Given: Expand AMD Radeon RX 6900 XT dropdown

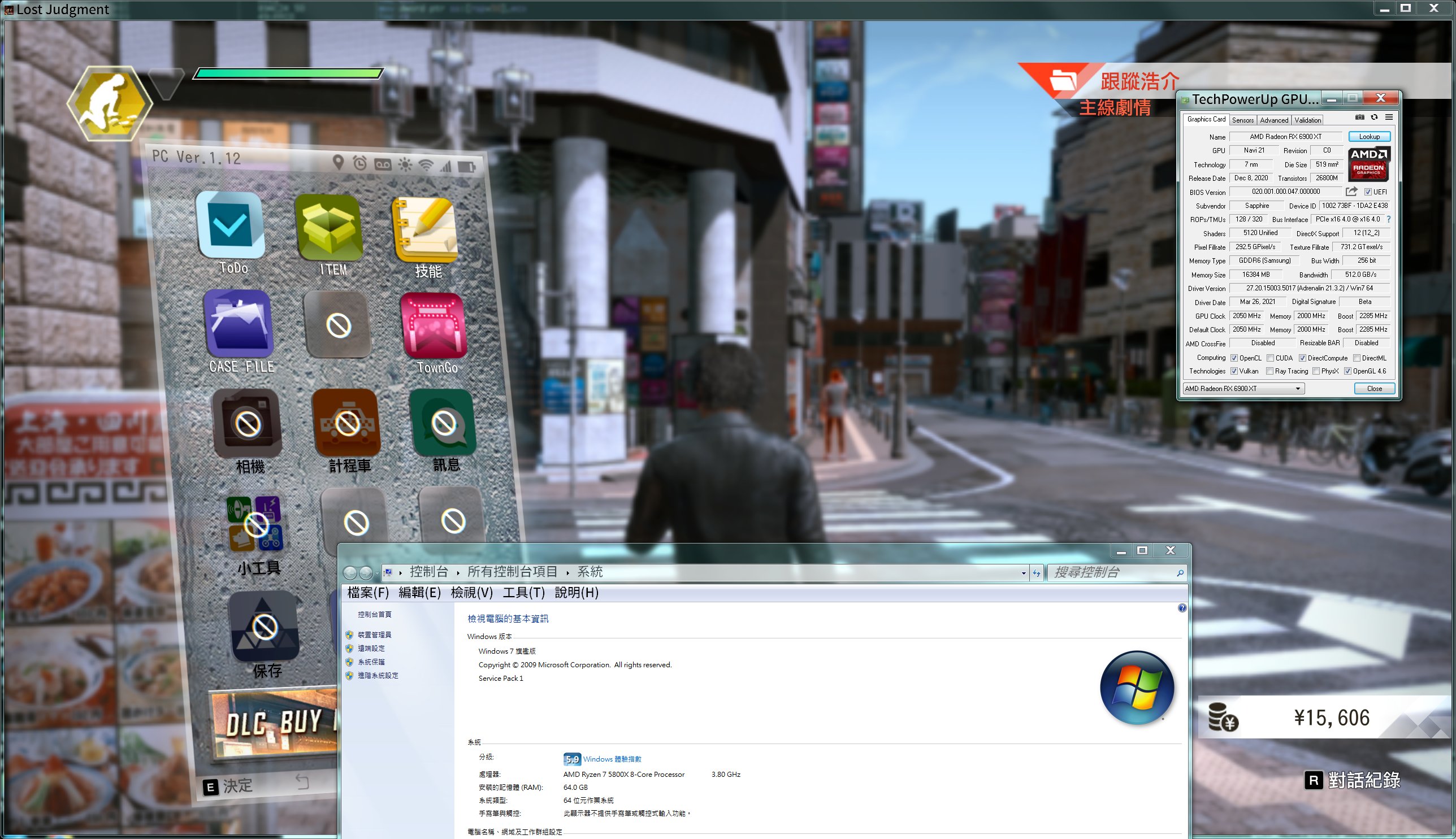Looking at the screenshot, I should tap(1298, 388).
